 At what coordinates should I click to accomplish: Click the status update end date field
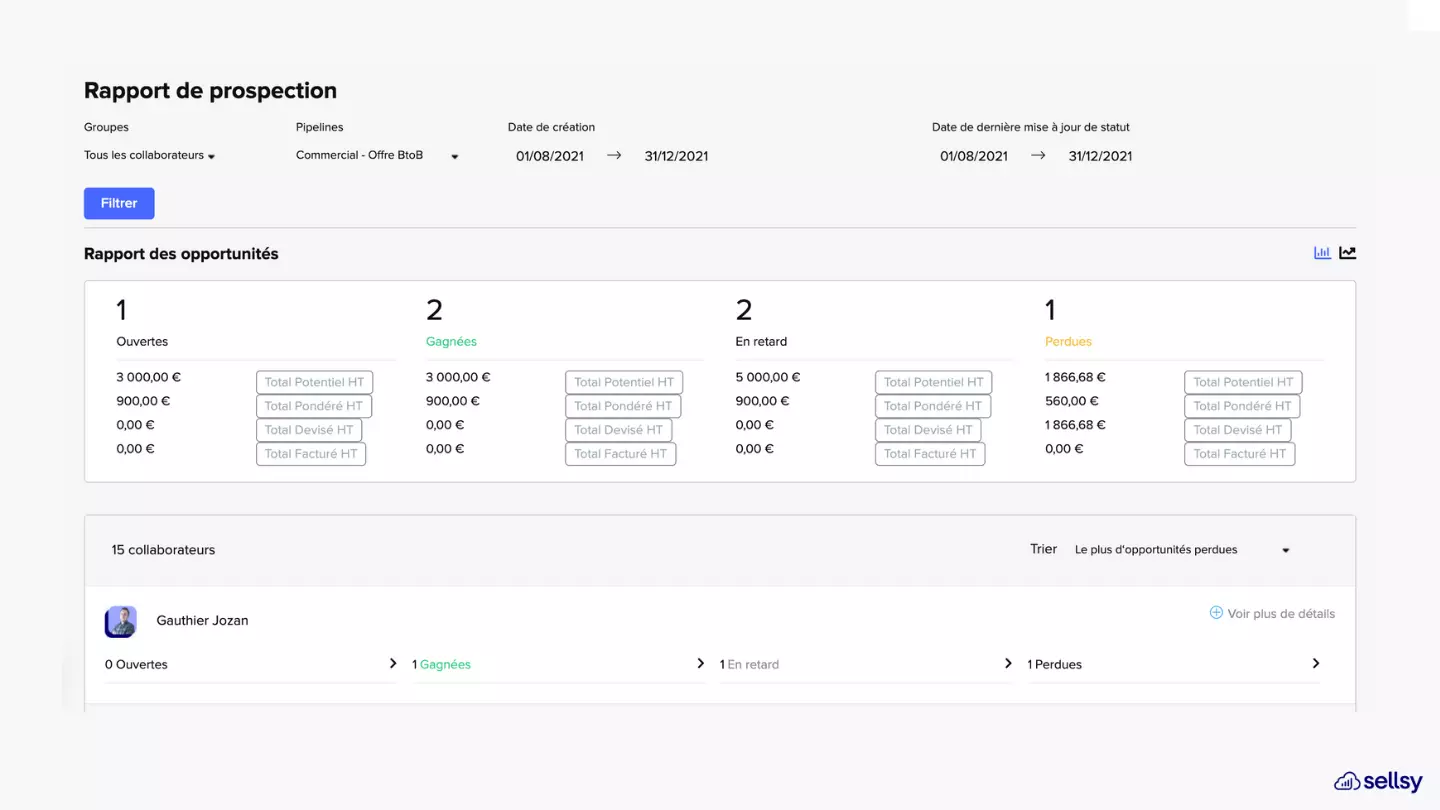coord(1100,156)
